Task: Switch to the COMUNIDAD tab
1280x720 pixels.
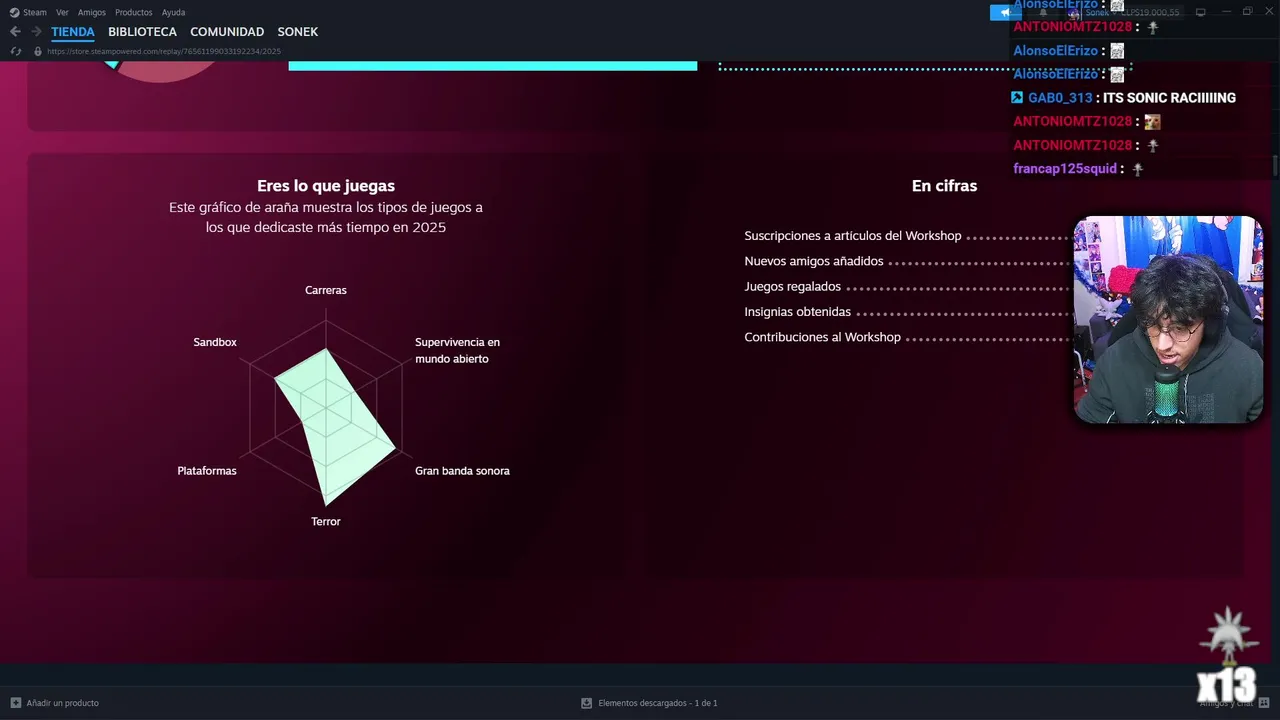Action: [x=227, y=32]
